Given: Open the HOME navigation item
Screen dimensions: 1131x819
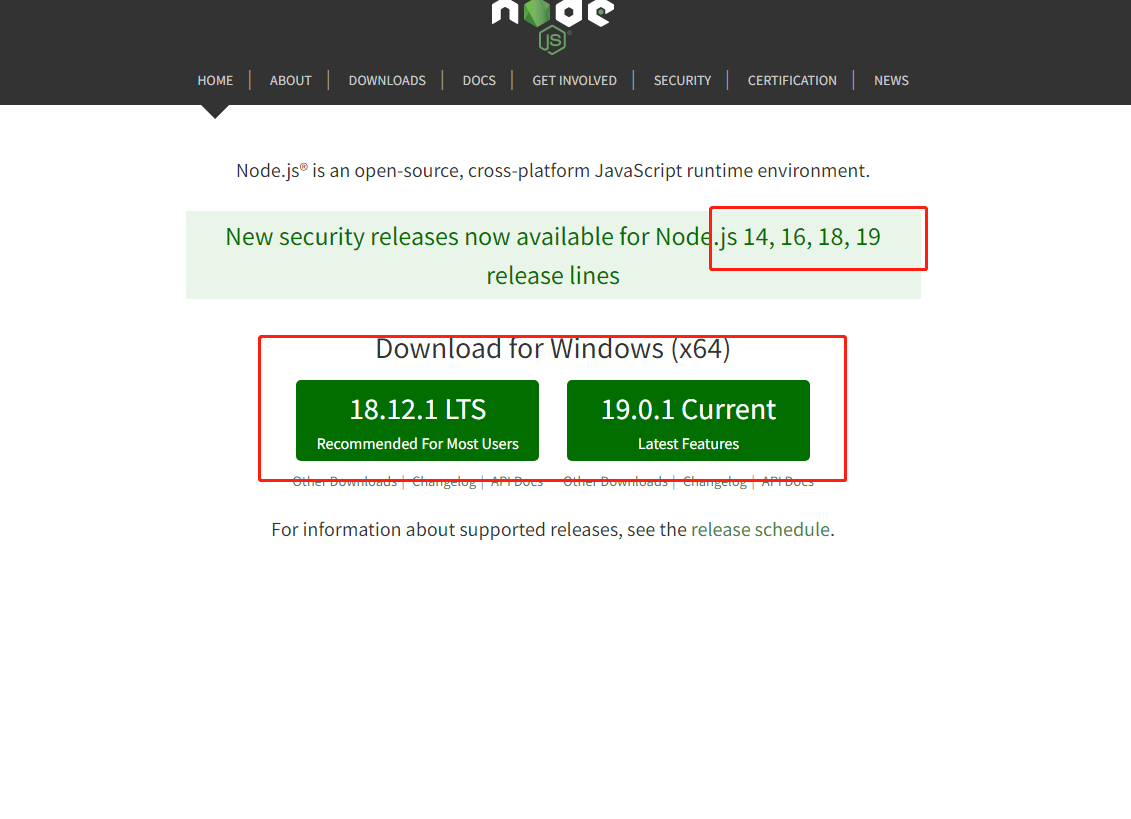Looking at the screenshot, I should (x=215, y=81).
